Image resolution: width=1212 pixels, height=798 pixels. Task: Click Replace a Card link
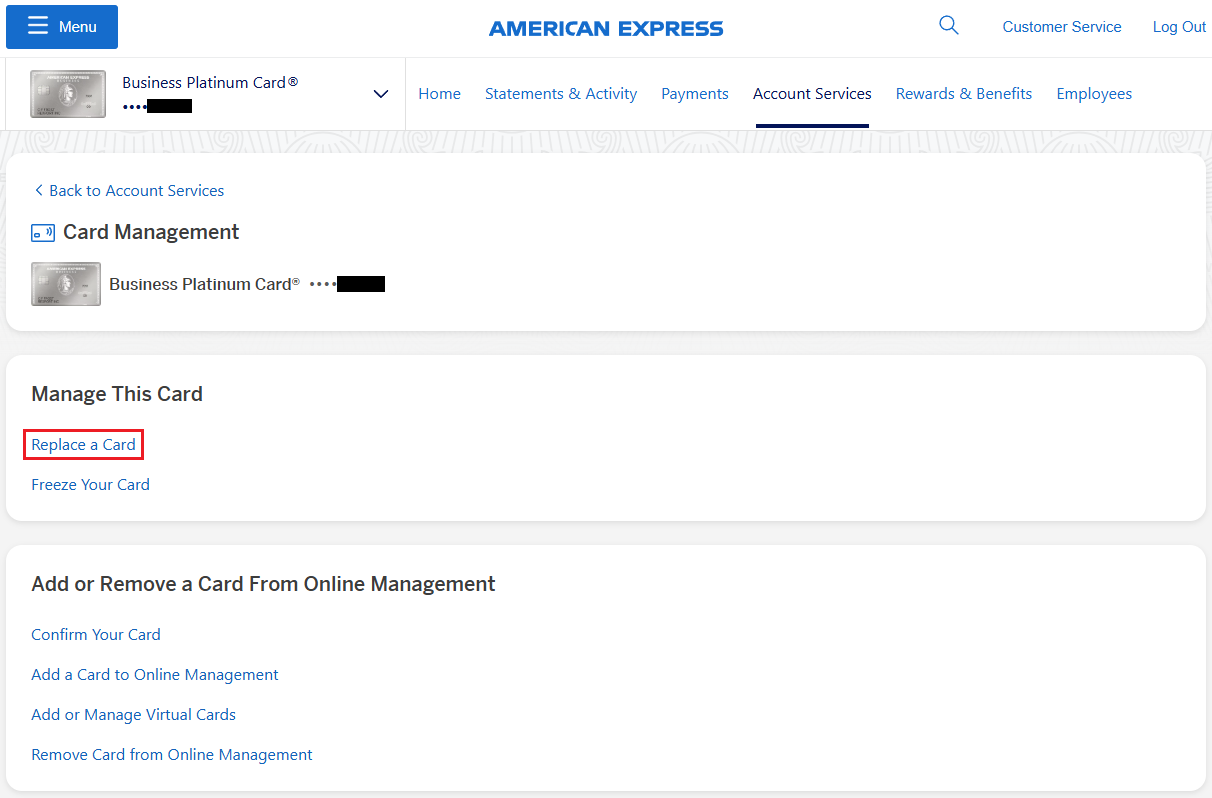(x=83, y=445)
